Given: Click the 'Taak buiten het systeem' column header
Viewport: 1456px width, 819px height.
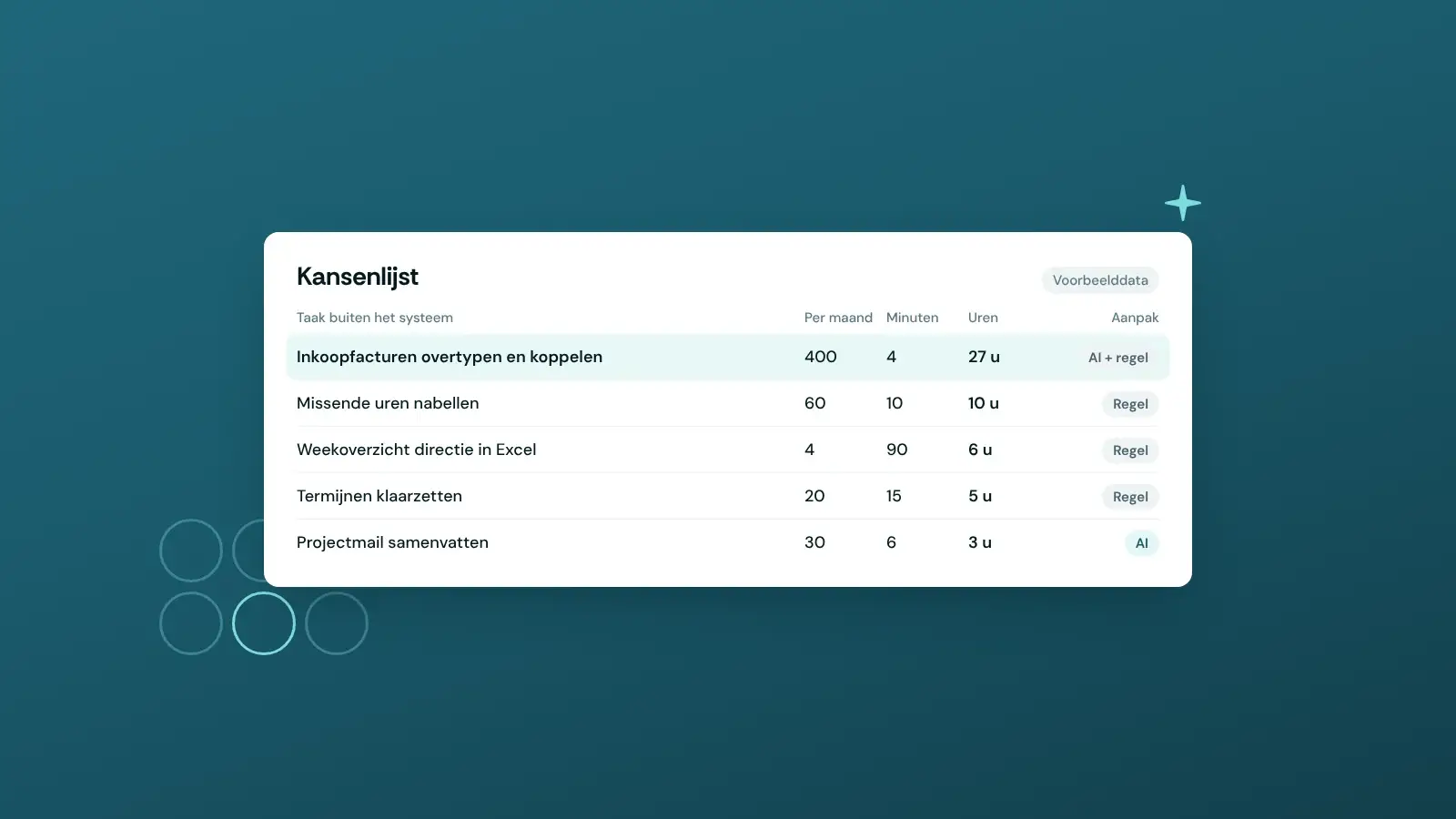Looking at the screenshot, I should coord(375,318).
